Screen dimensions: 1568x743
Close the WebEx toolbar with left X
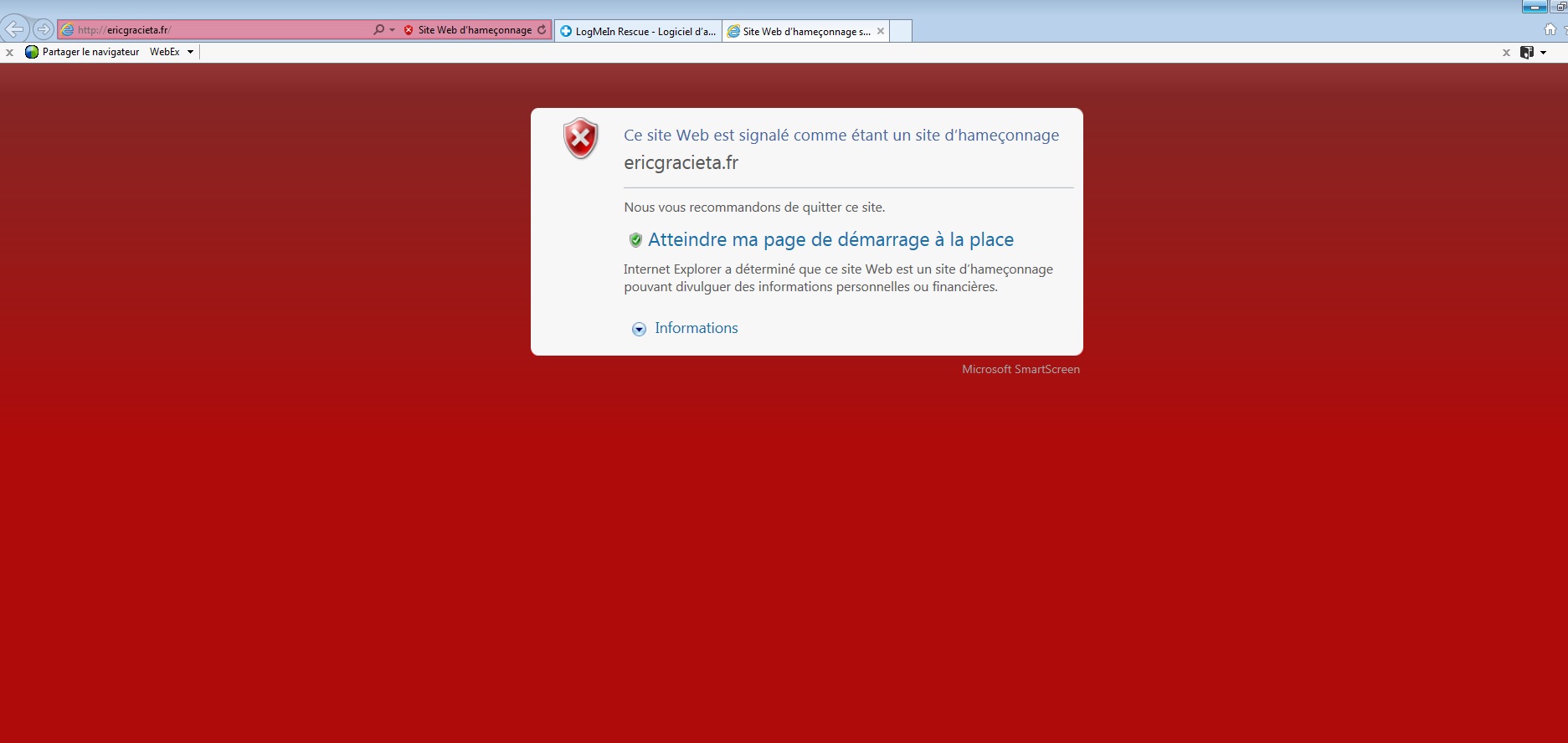[x=10, y=52]
